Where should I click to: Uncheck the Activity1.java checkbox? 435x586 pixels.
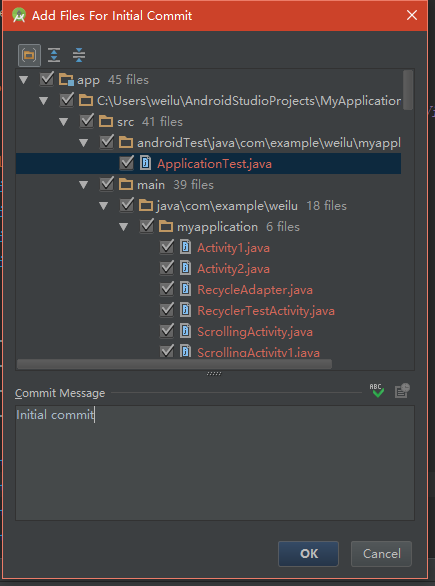tap(166, 247)
